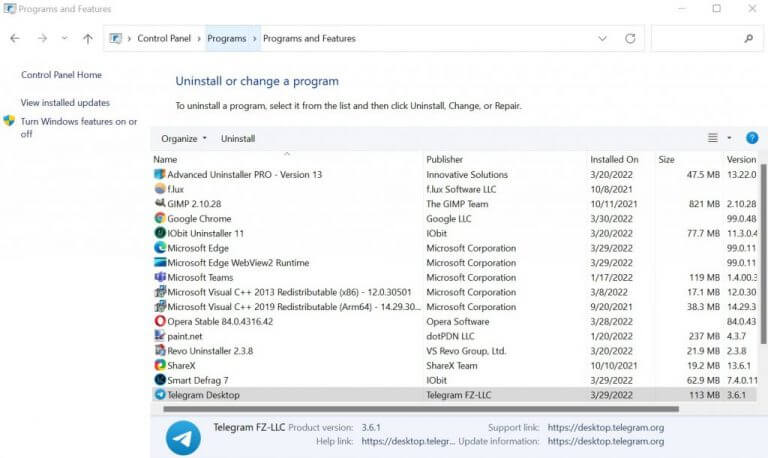
Task: Click the f.lux program icon
Action: pos(160,189)
